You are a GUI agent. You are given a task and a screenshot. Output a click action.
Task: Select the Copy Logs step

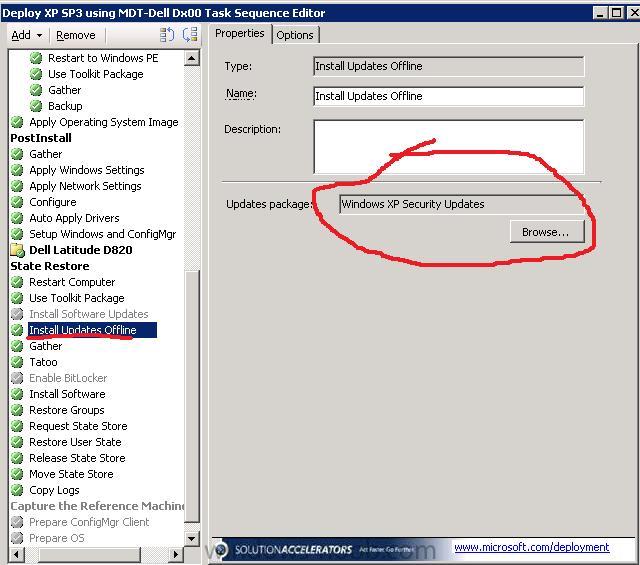click(54, 490)
